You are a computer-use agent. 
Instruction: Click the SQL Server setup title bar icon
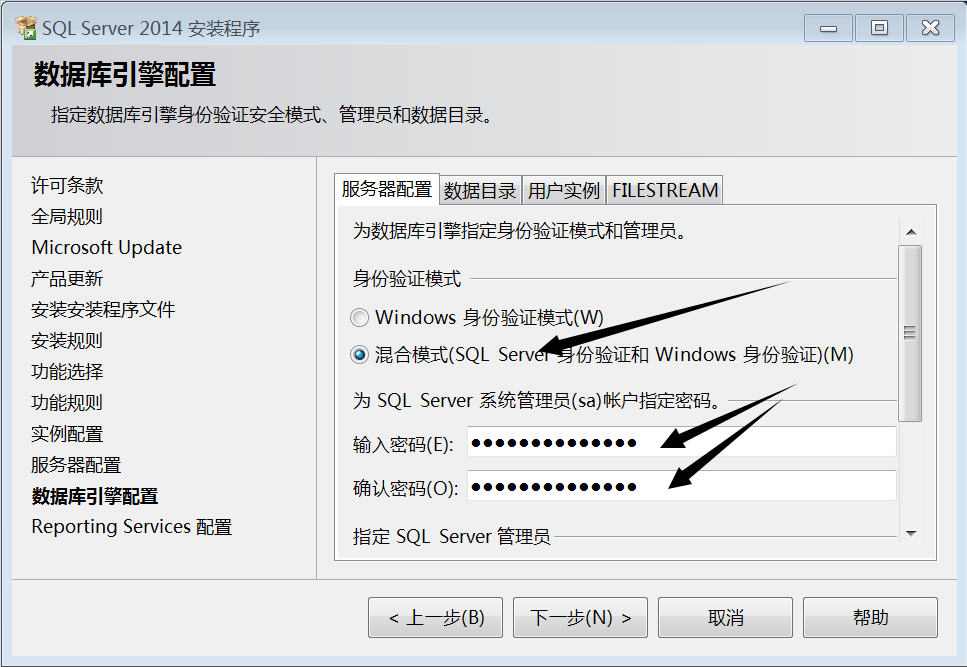click(26, 28)
